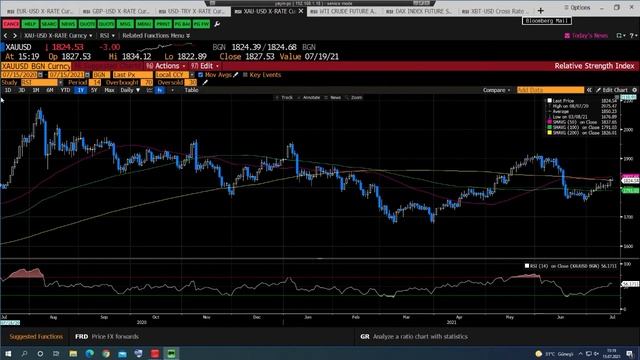Toggle News overlay on chart

[333, 98]
